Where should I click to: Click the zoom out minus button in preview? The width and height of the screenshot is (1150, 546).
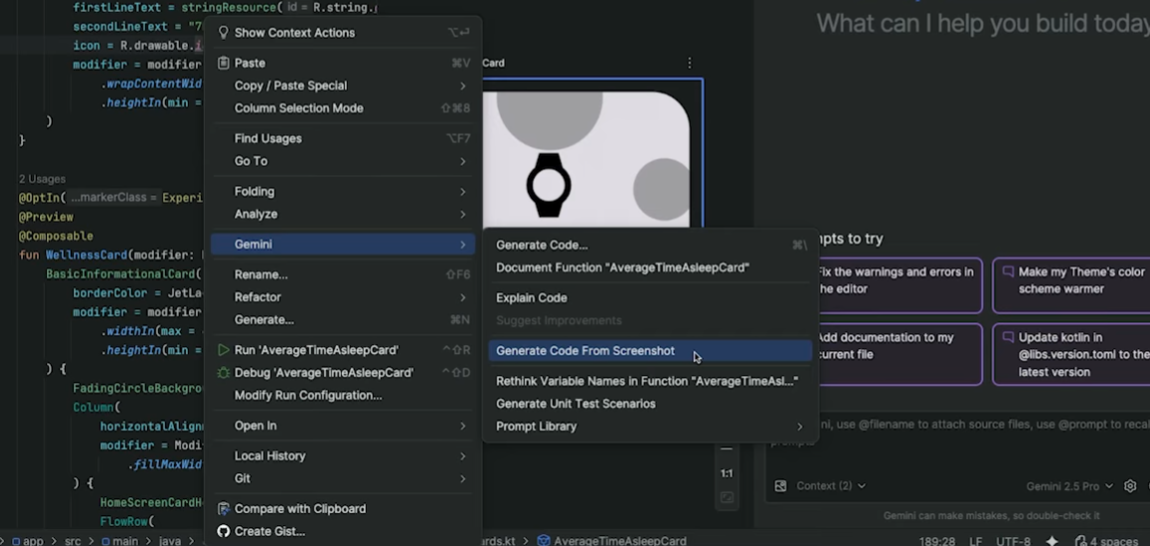point(726,448)
